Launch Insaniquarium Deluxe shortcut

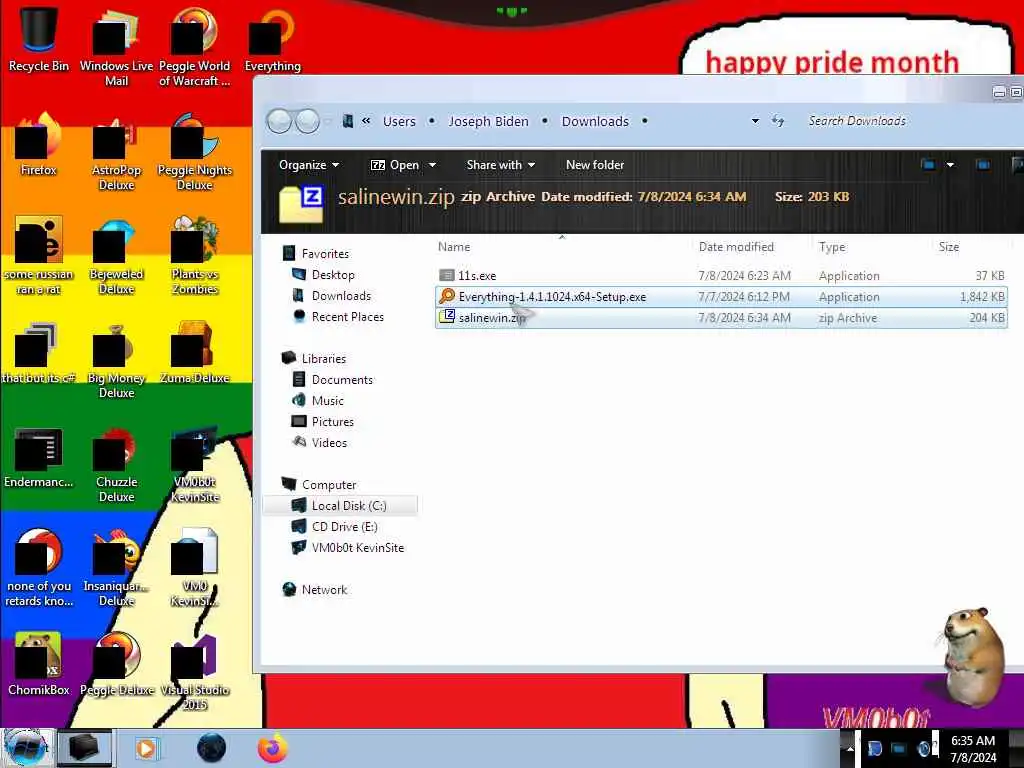116,568
